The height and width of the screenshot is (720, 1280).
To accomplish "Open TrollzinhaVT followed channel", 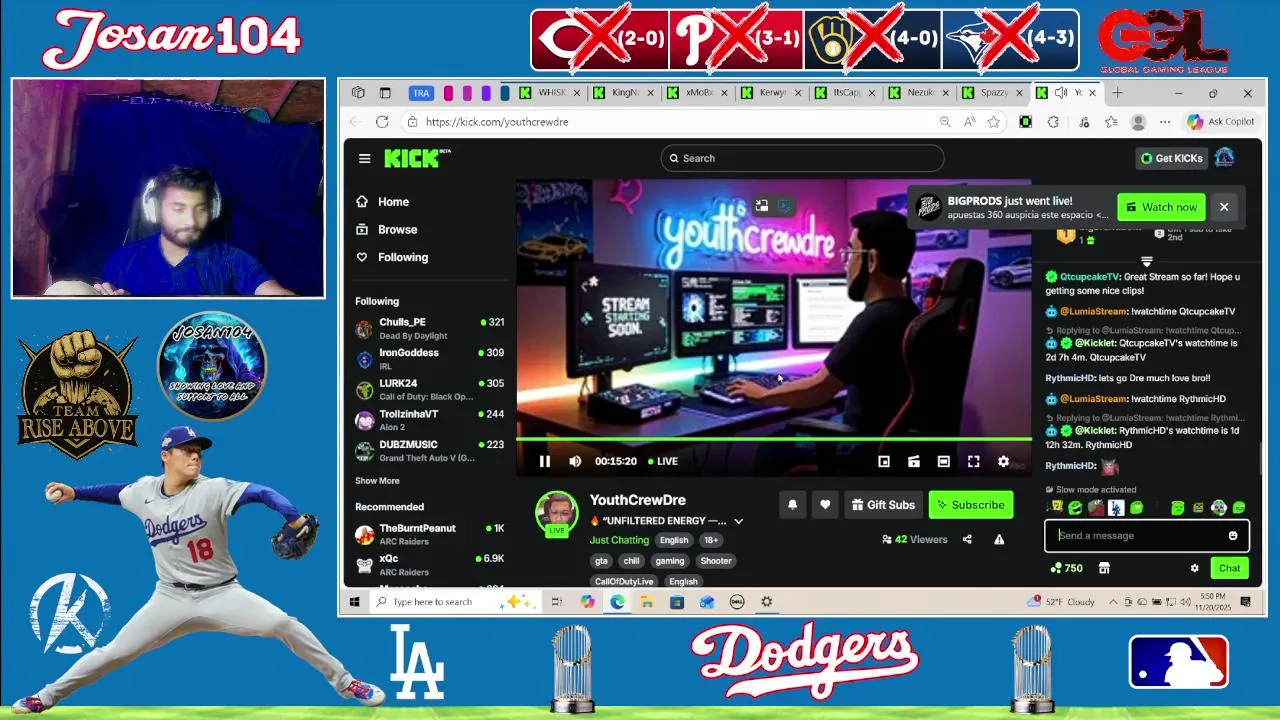I will pos(430,420).
